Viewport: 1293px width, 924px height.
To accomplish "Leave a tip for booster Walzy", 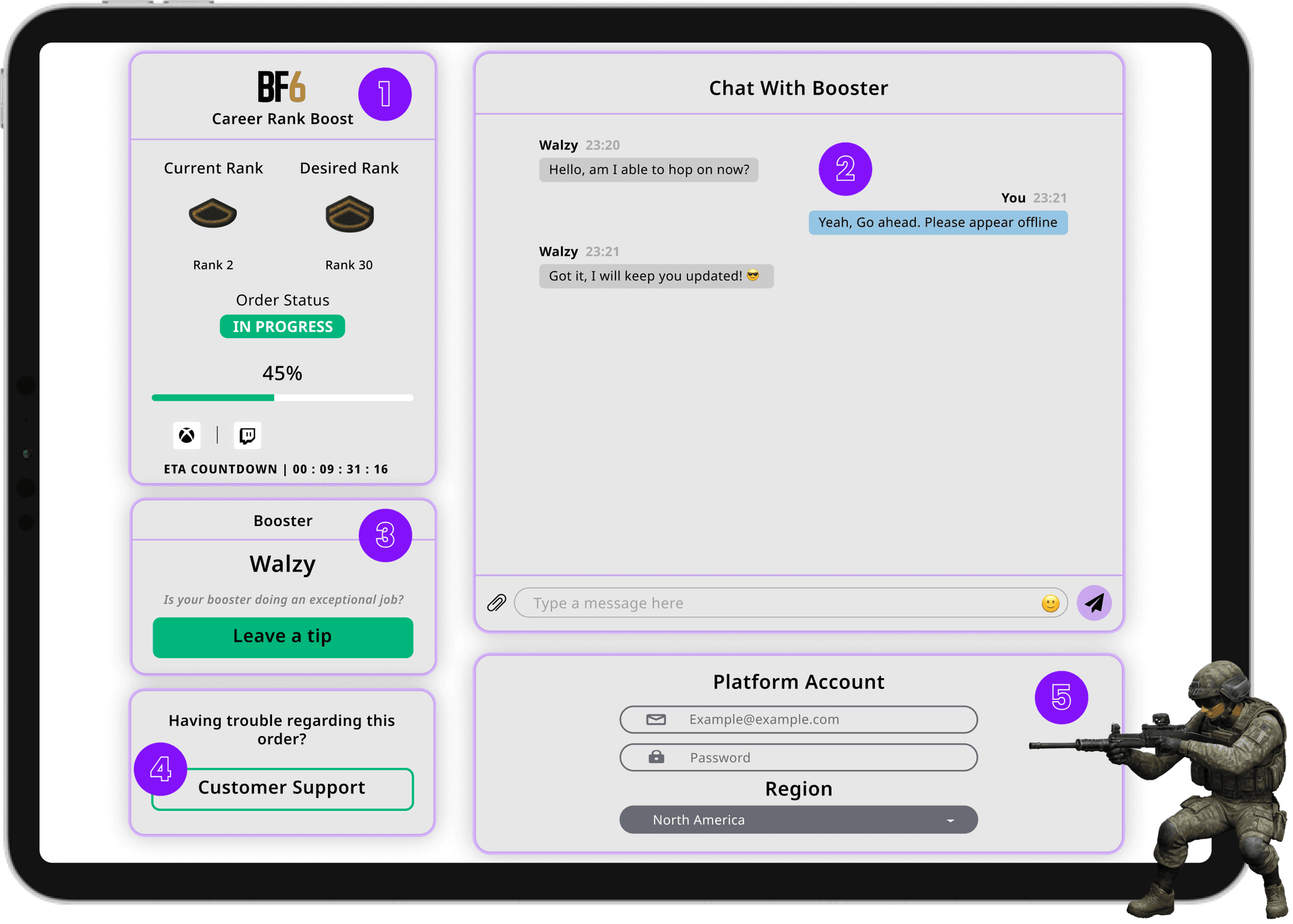I will pos(282,636).
